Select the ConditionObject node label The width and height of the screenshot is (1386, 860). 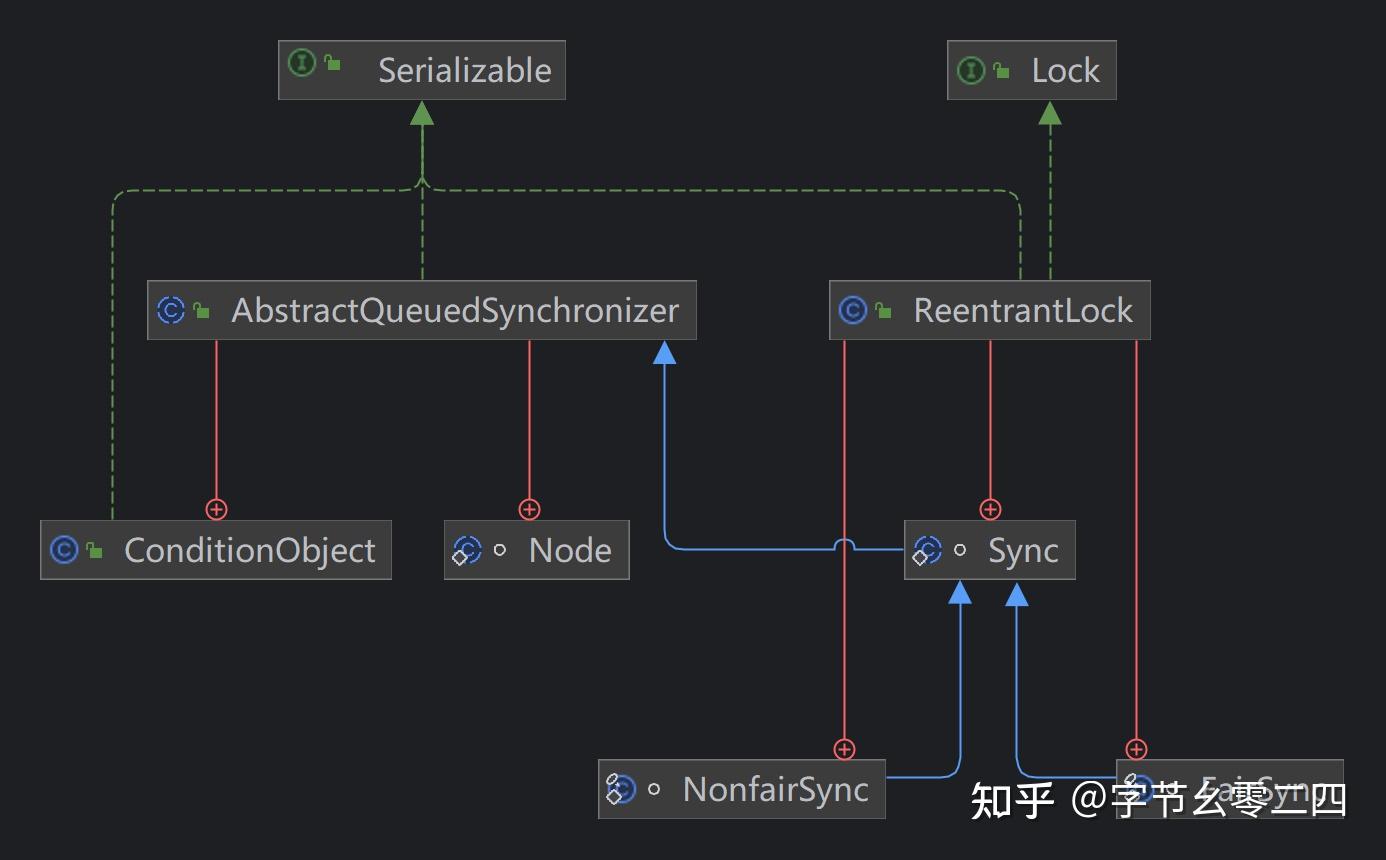[x=249, y=550]
